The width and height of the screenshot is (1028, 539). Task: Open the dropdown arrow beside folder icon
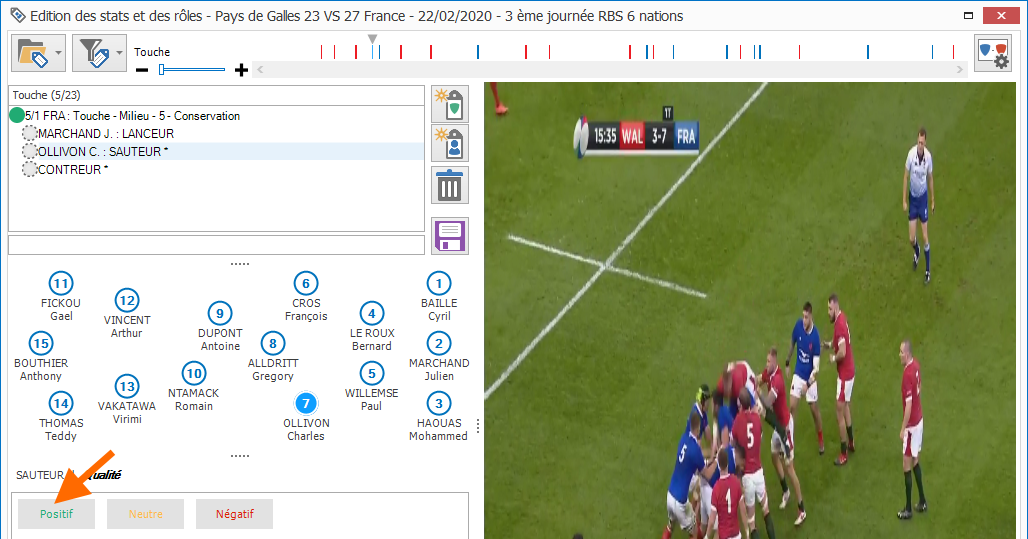(59, 53)
